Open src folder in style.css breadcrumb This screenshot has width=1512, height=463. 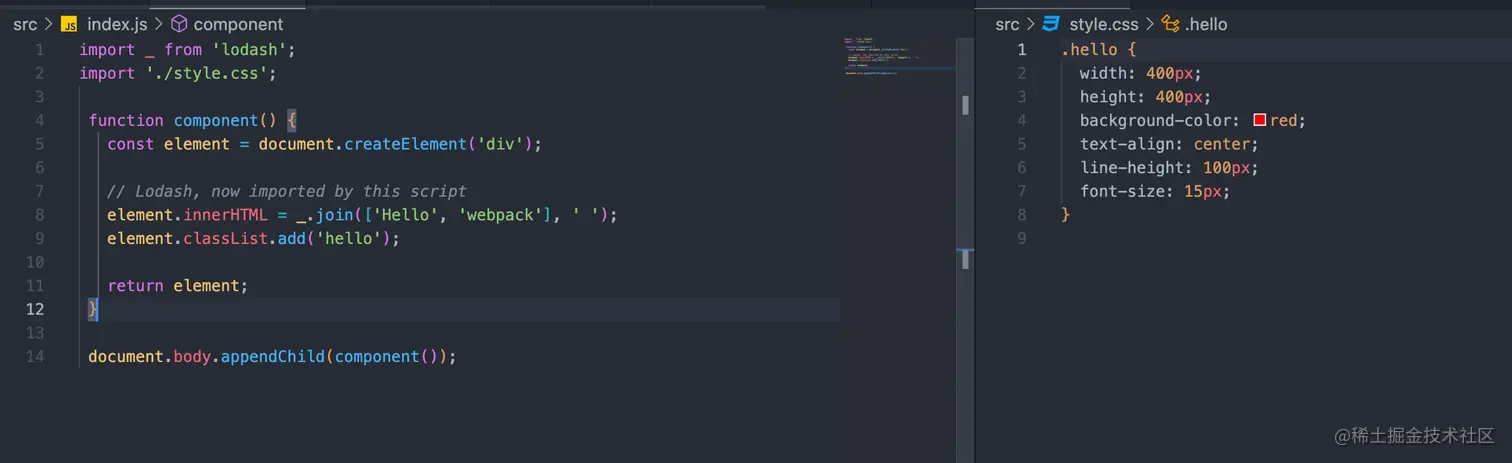[x=1008, y=24]
